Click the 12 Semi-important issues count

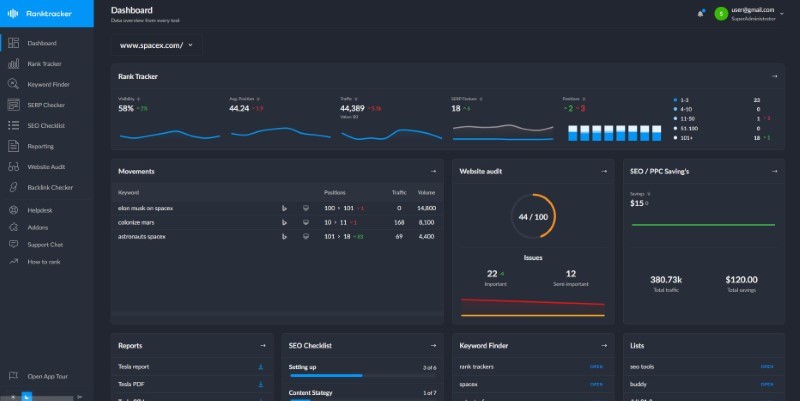pyautogui.click(x=571, y=274)
